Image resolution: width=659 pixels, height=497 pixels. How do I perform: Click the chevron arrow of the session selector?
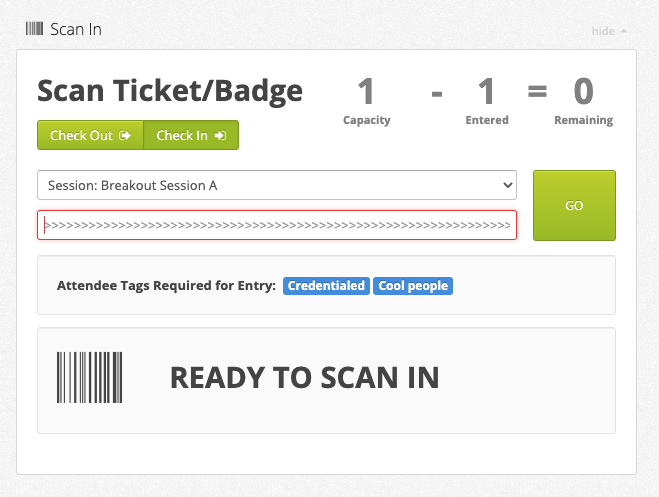(506, 185)
